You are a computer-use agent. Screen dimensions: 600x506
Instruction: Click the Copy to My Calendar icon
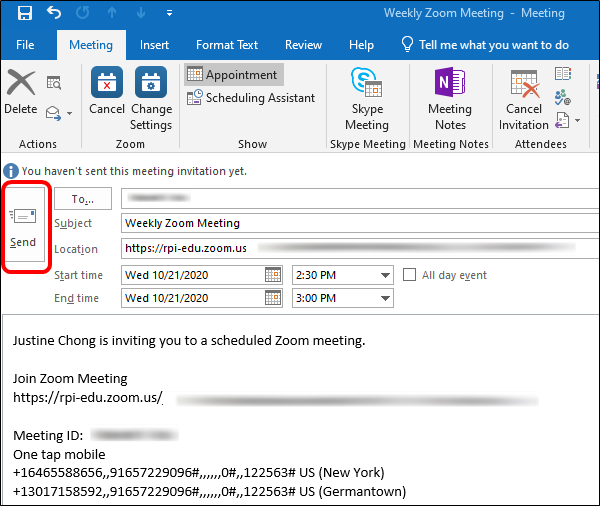click(54, 83)
